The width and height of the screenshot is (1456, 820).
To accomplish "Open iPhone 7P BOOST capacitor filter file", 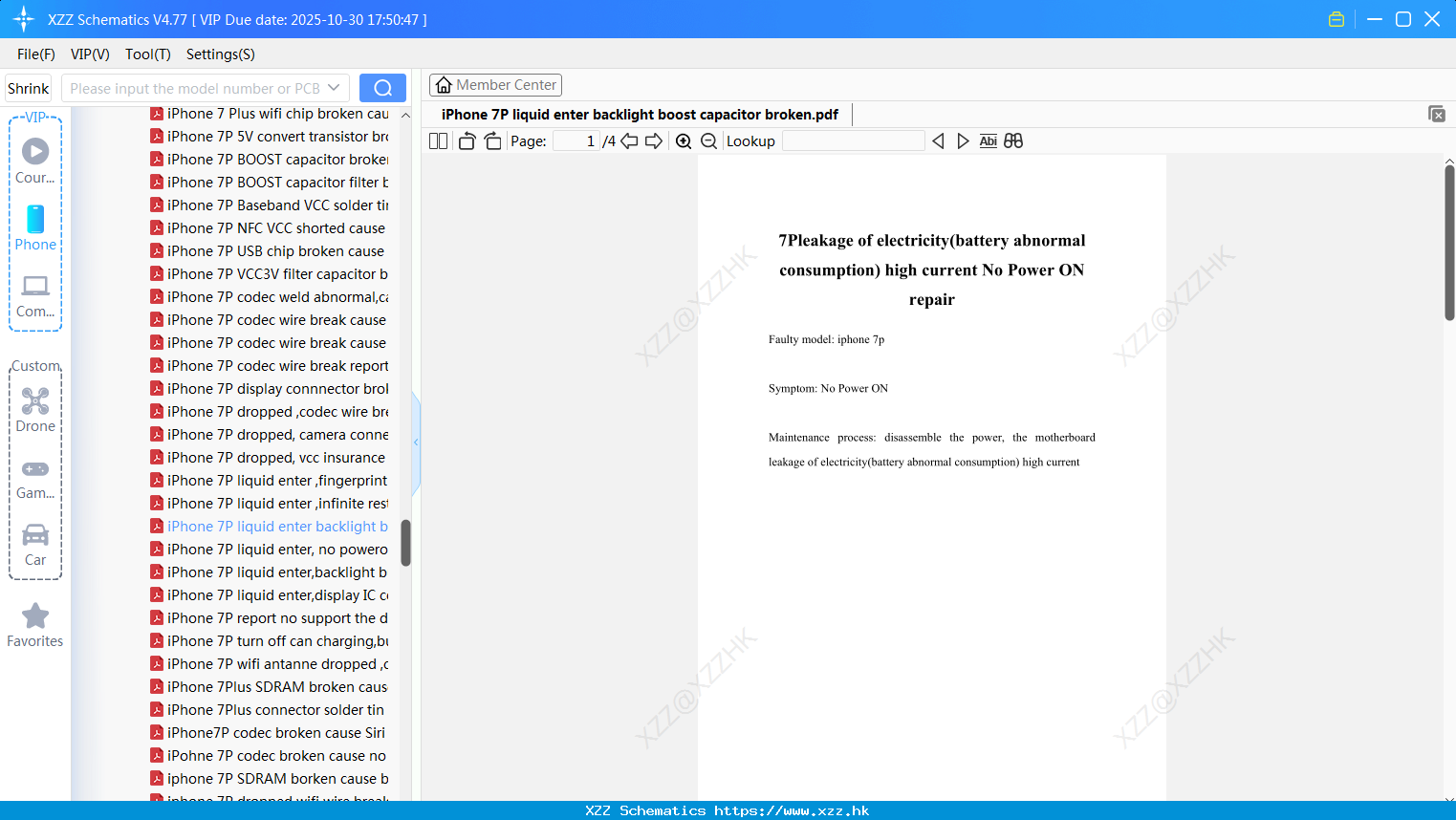I will click(270, 183).
